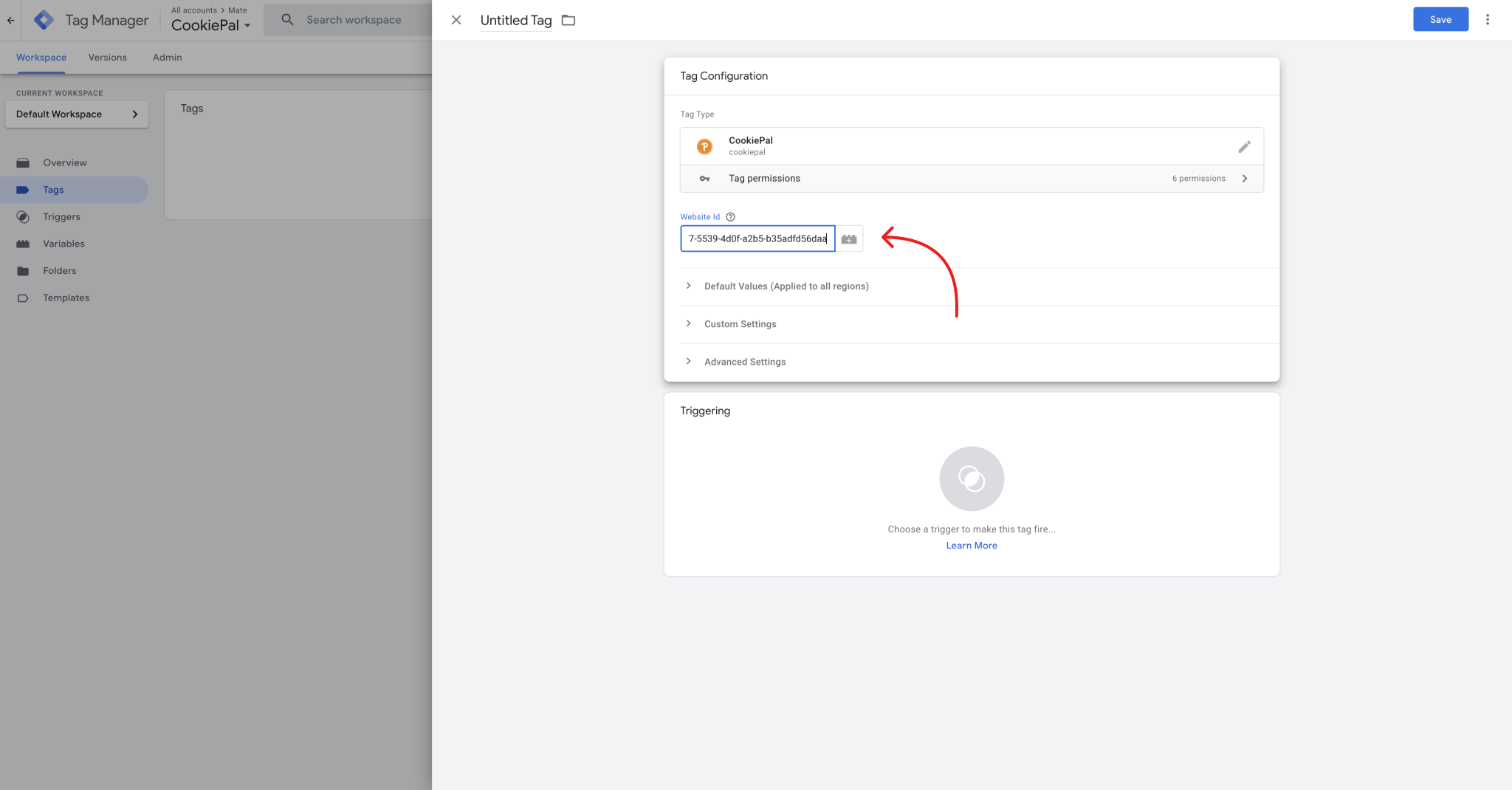Click the Learn More link under Triggering
Viewport: 1512px width, 790px height.
(x=972, y=545)
